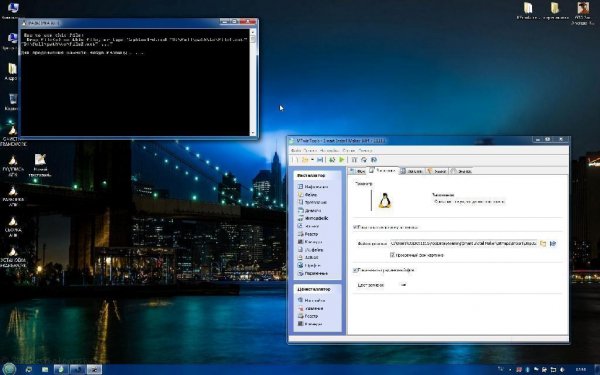600x375 pixels.
Task: Click the green Run play toolbar icon
Action: pos(342,160)
